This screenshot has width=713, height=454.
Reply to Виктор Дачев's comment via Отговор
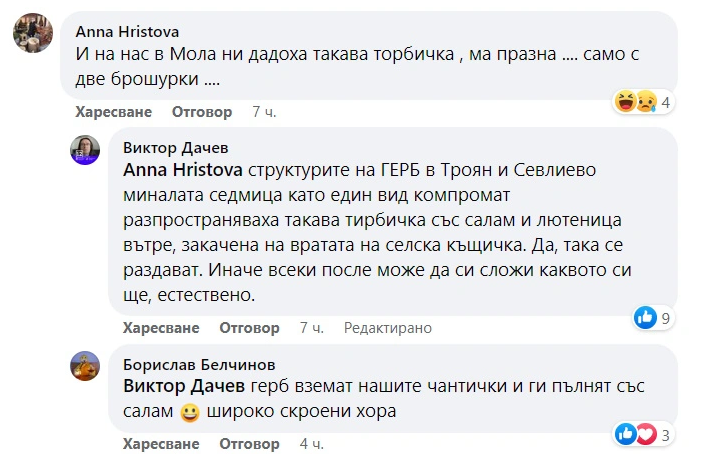[x=250, y=328]
